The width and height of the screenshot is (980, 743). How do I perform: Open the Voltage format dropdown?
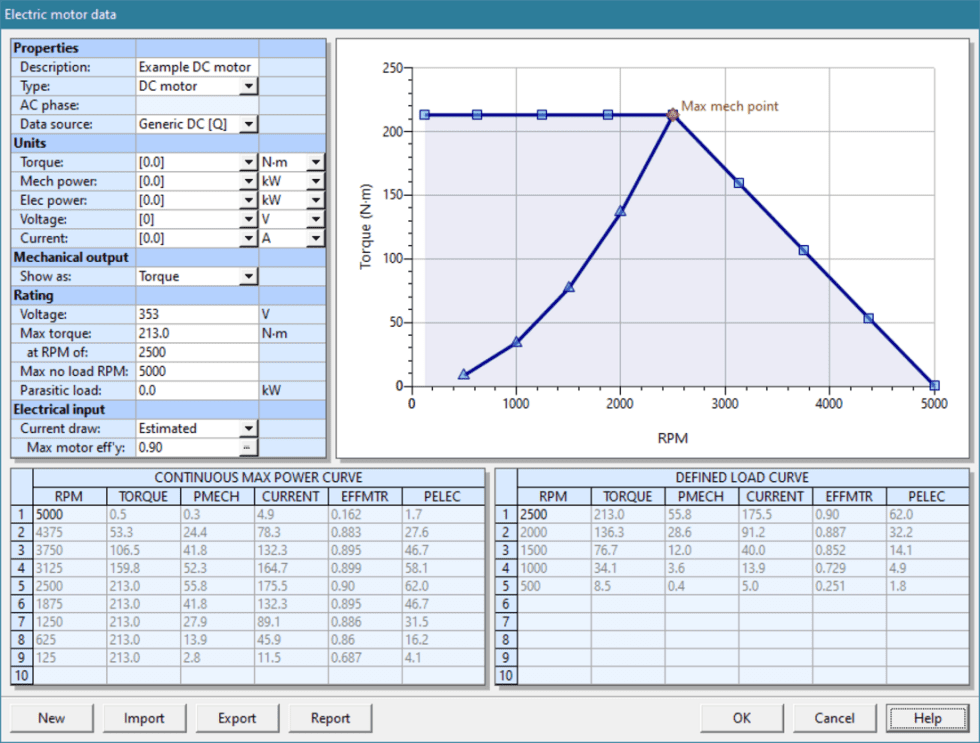click(x=248, y=219)
